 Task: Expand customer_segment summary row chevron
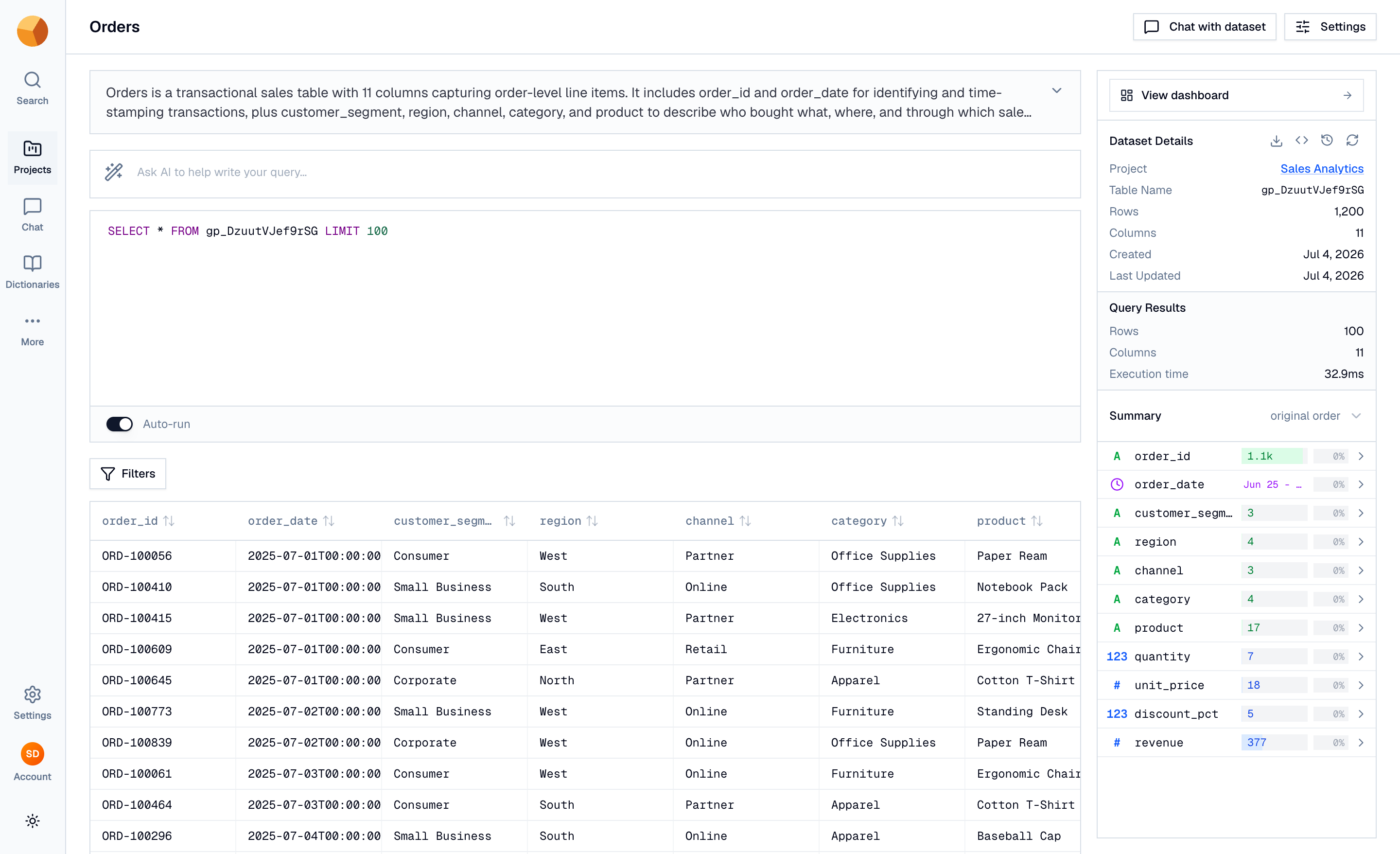coord(1361,513)
